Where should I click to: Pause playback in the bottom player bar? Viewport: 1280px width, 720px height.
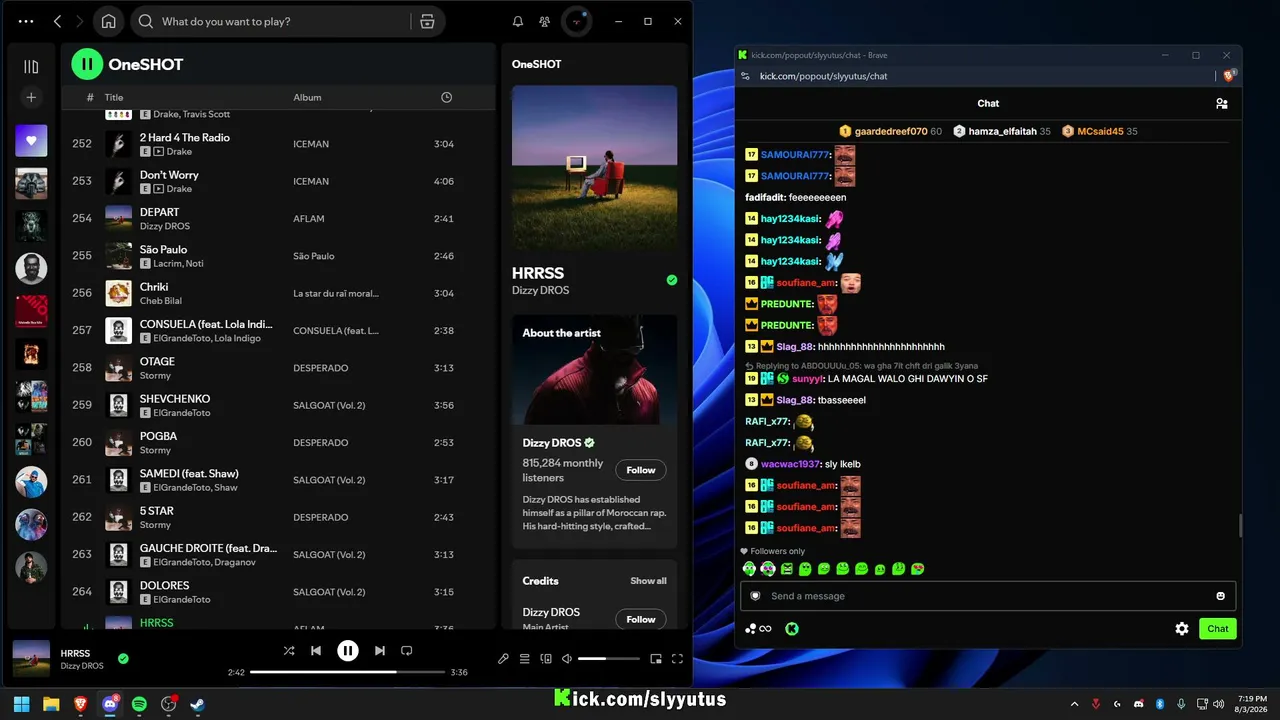coord(348,651)
